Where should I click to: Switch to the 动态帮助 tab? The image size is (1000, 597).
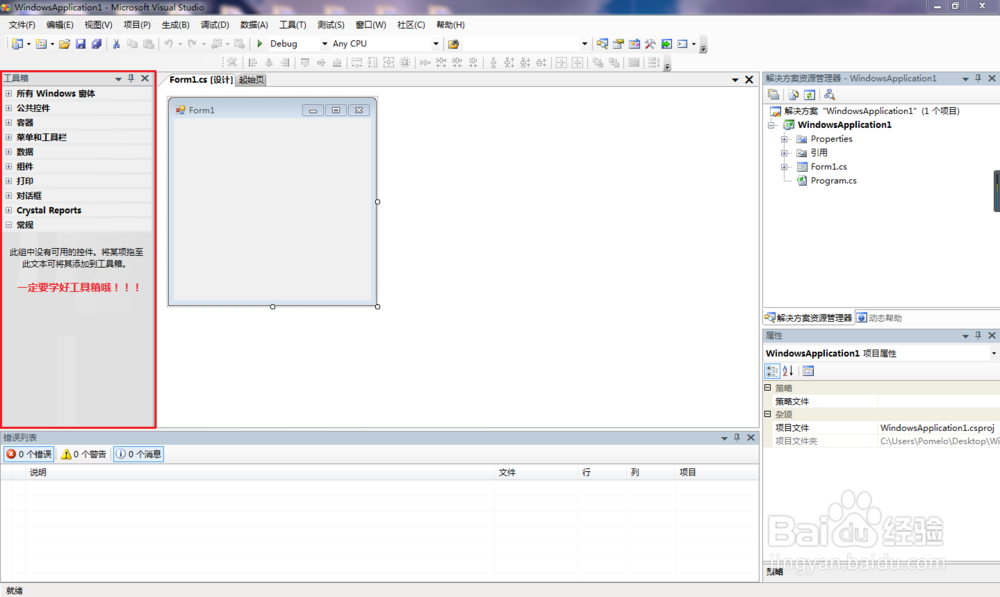[879, 318]
